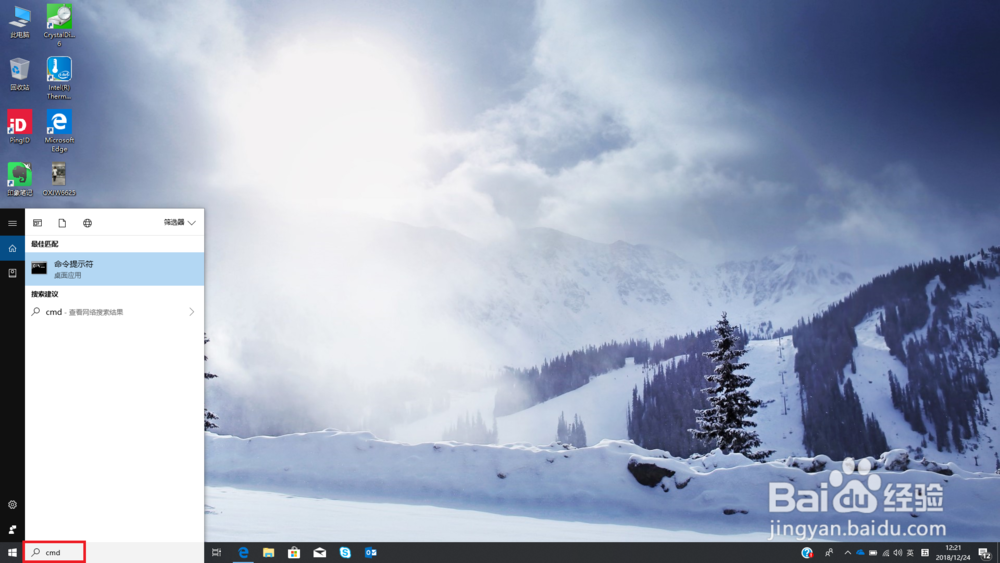The image size is (1000, 563).
Task: Show hidden system tray icons
Action: 848,553
